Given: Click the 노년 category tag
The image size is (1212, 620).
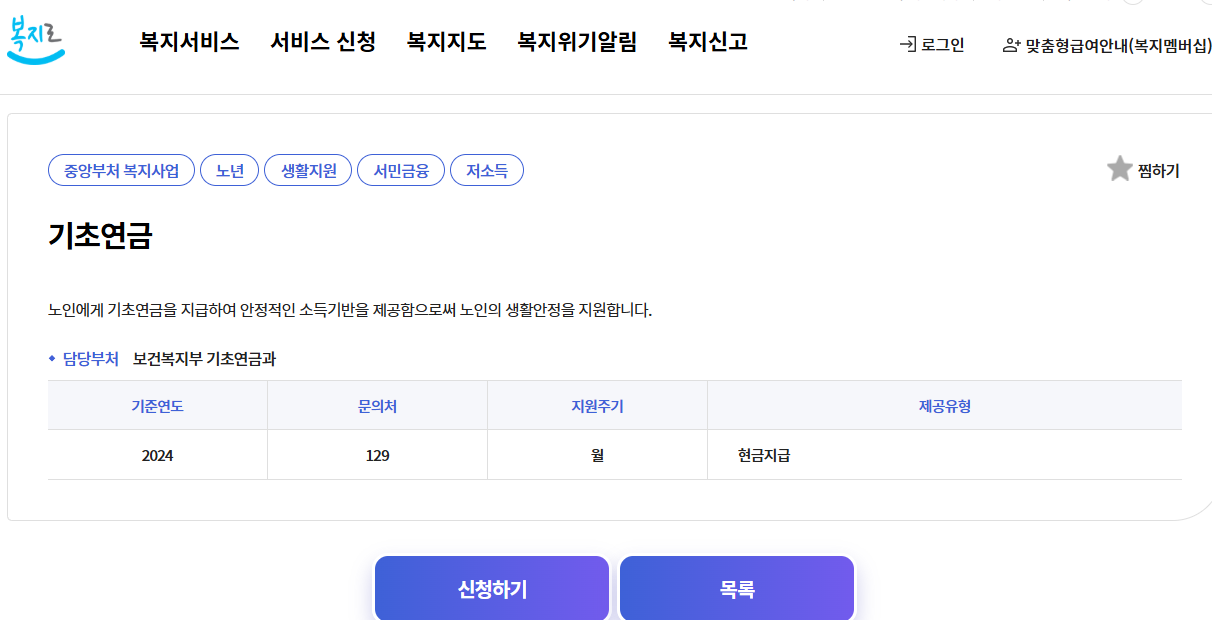Looking at the screenshot, I should pyautogui.click(x=229, y=170).
